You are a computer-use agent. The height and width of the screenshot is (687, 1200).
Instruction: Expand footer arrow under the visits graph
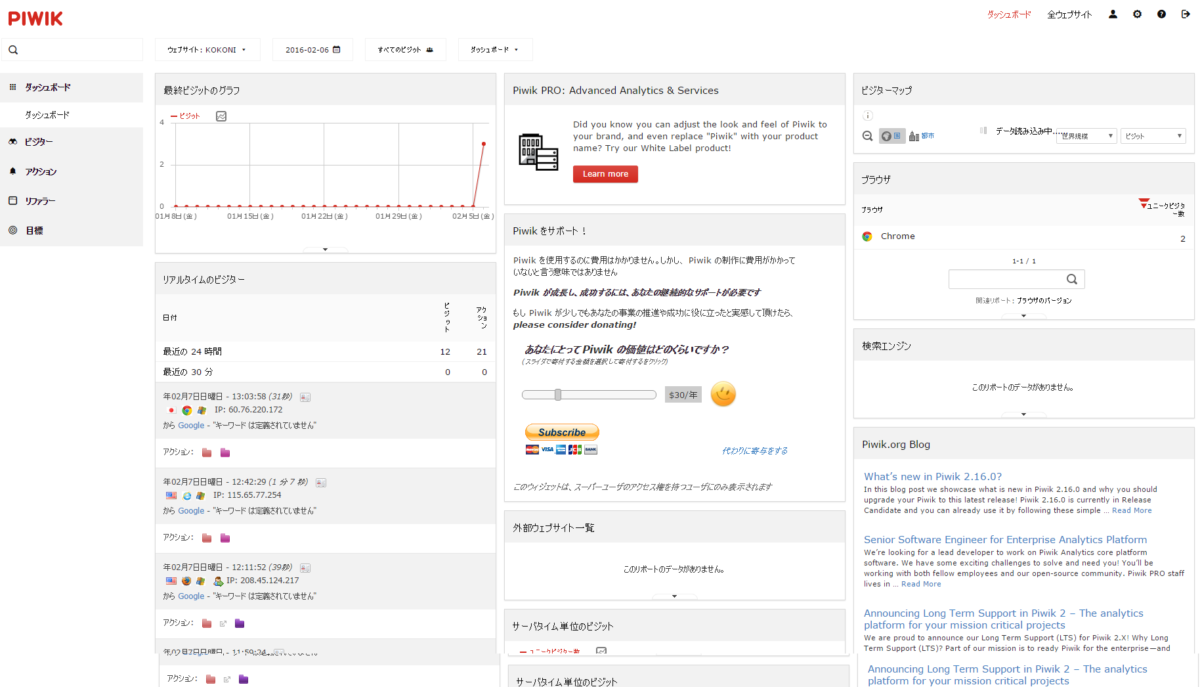(x=325, y=249)
